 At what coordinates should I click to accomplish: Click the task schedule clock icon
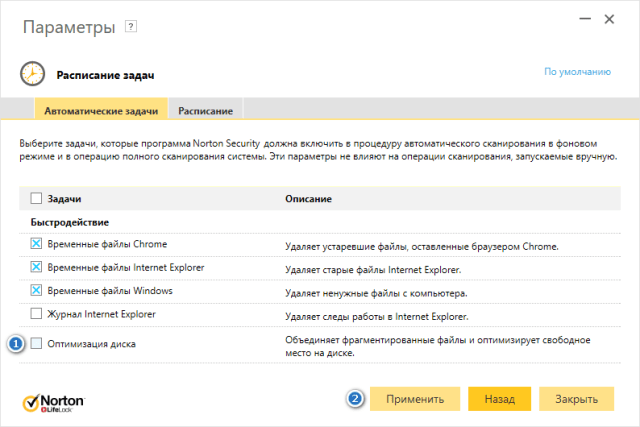pyautogui.click(x=32, y=74)
